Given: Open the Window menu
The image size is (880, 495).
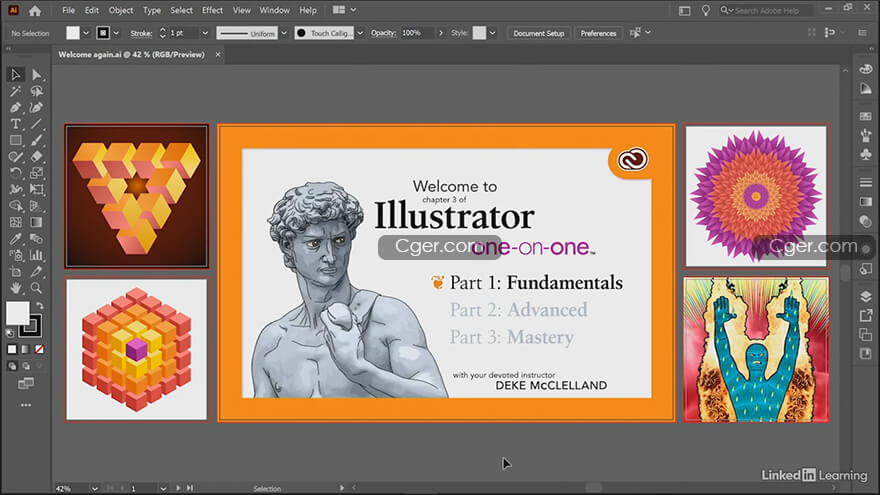Looking at the screenshot, I should pos(274,10).
